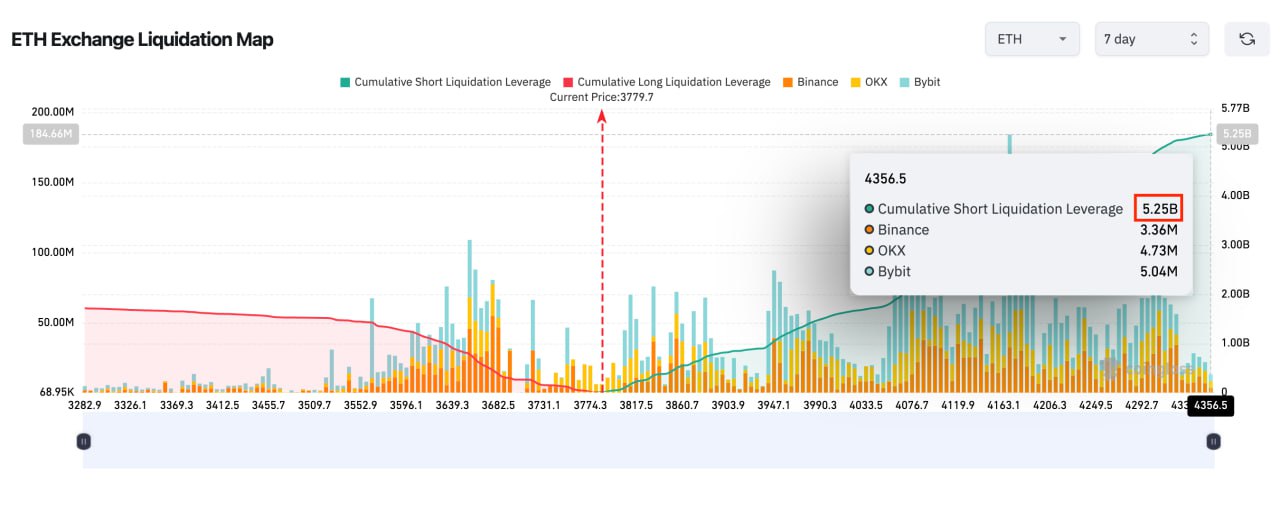
Task: Click the tooltip Bybit value 5.04M
Action: tap(1158, 272)
